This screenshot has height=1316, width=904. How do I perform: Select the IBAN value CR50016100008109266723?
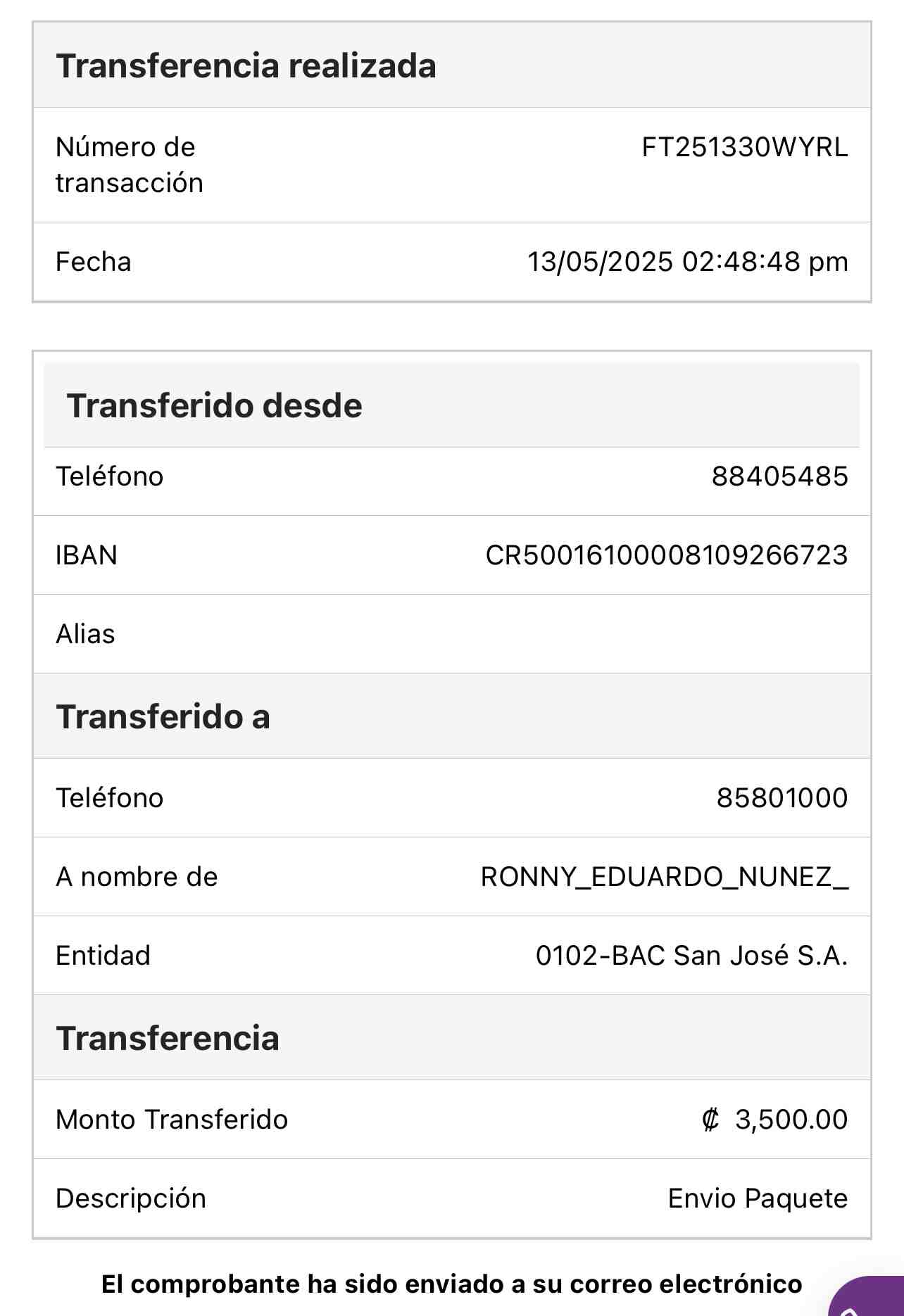[667, 555]
